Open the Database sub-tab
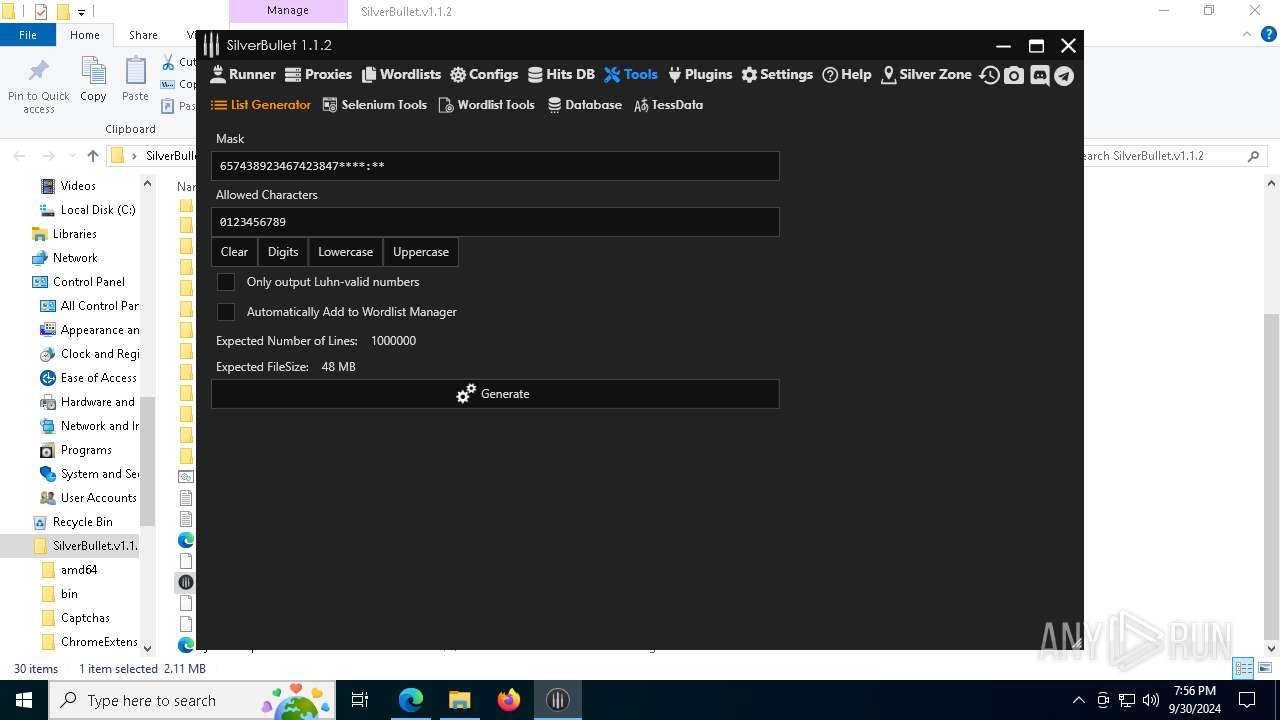The height and width of the screenshot is (720, 1280). (585, 105)
